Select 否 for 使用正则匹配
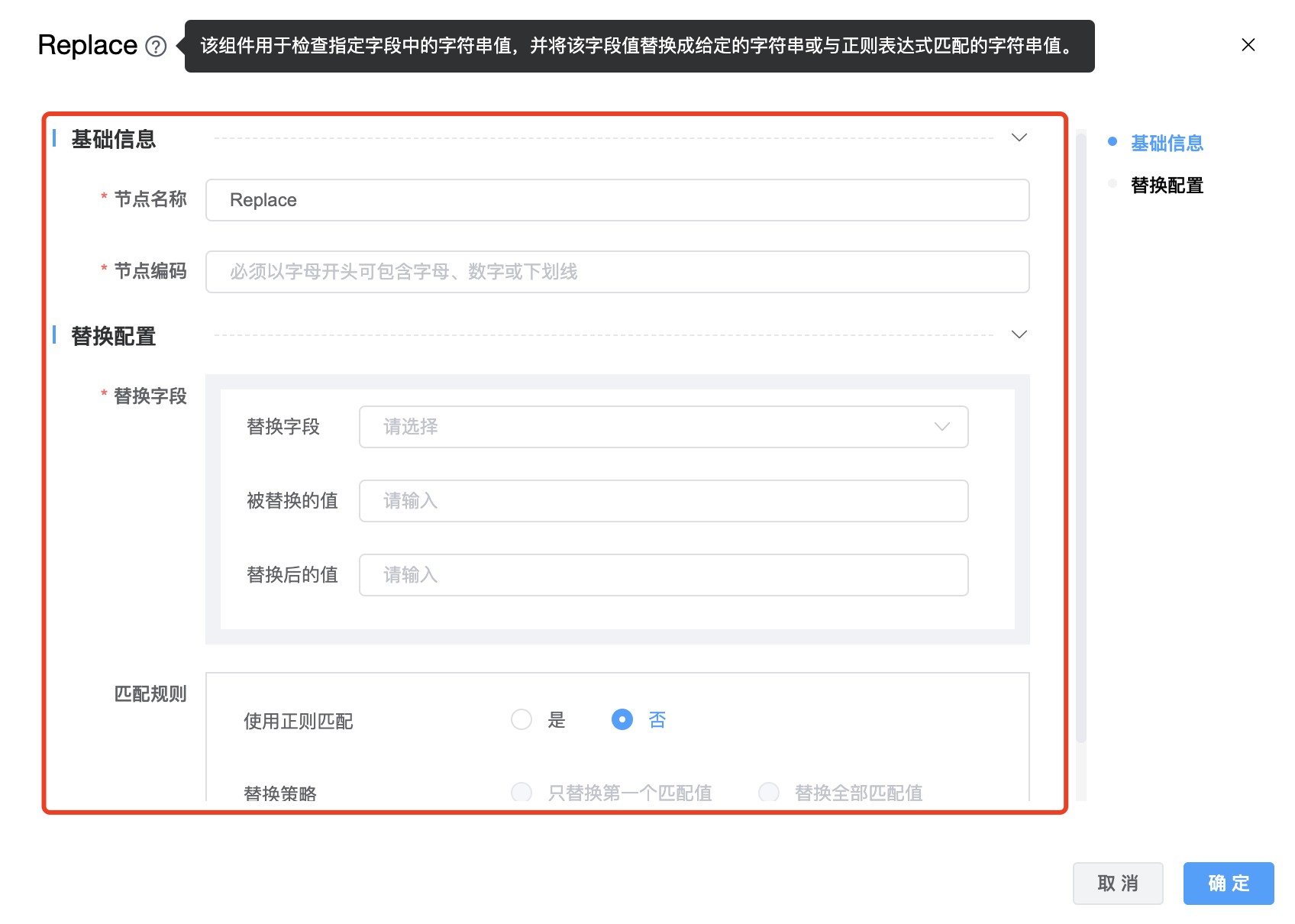The width and height of the screenshot is (1295, 924). [x=622, y=719]
